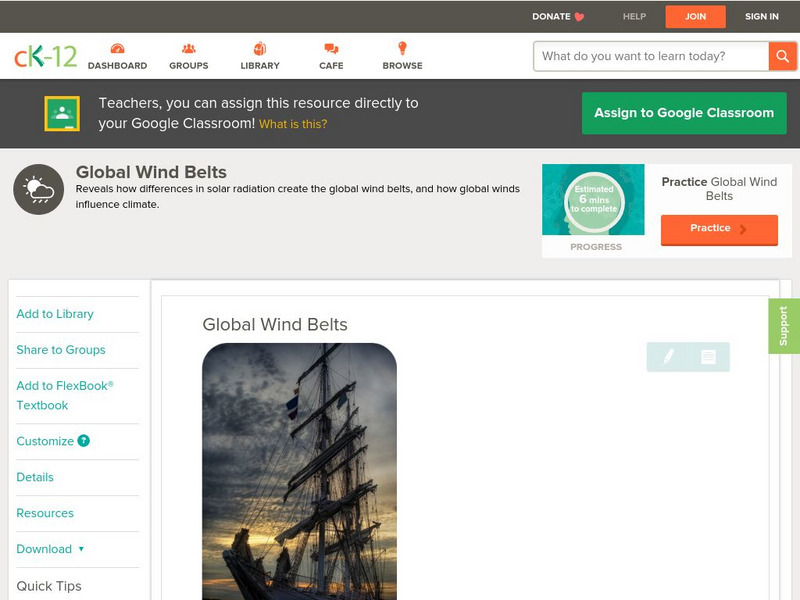The height and width of the screenshot is (600, 800).
Task: Click the notes list icon
Action: (x=708, y=357)
